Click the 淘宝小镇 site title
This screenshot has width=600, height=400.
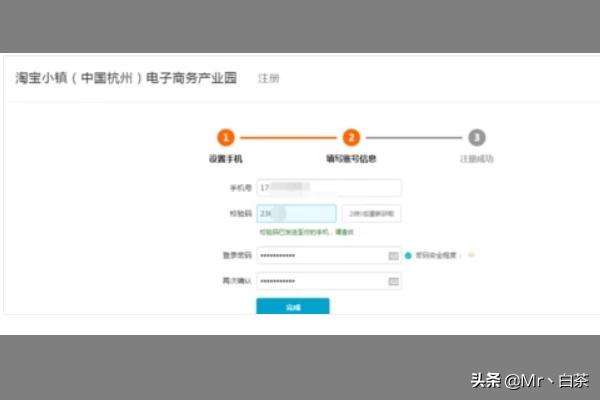pyautogui.click(x=125, y=78)
